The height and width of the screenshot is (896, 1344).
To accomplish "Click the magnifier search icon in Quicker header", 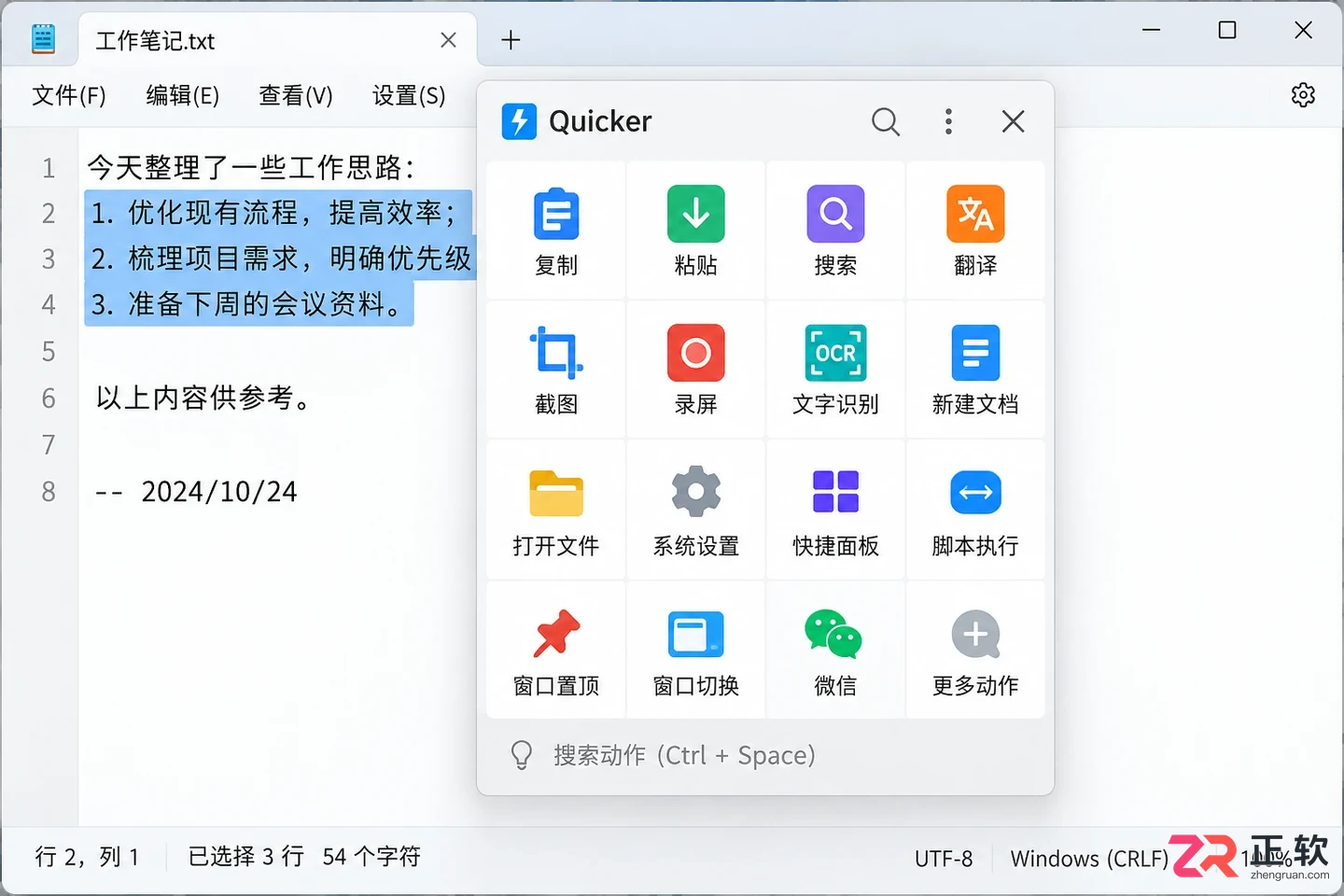I will point(886,121).
